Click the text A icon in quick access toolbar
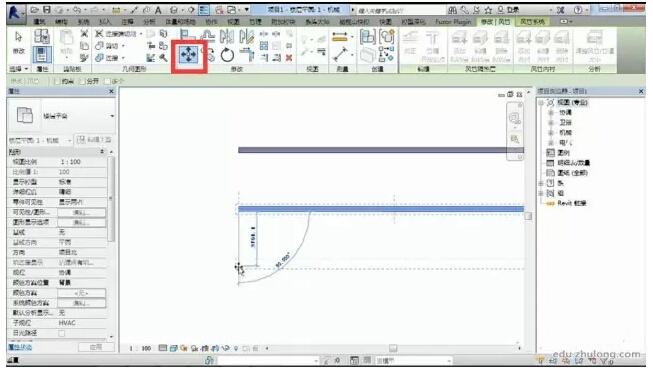The width and height of the screenshot is (653, 374). 158,10
